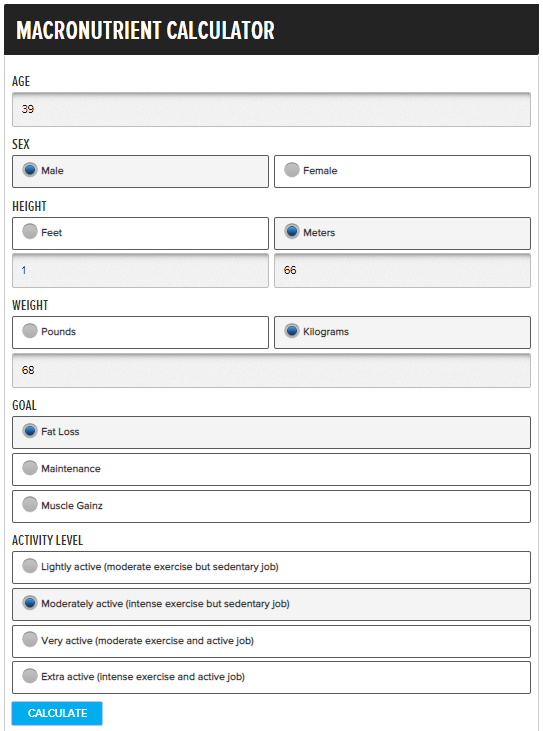Set activity level to Very active

[x=271, y=641]
